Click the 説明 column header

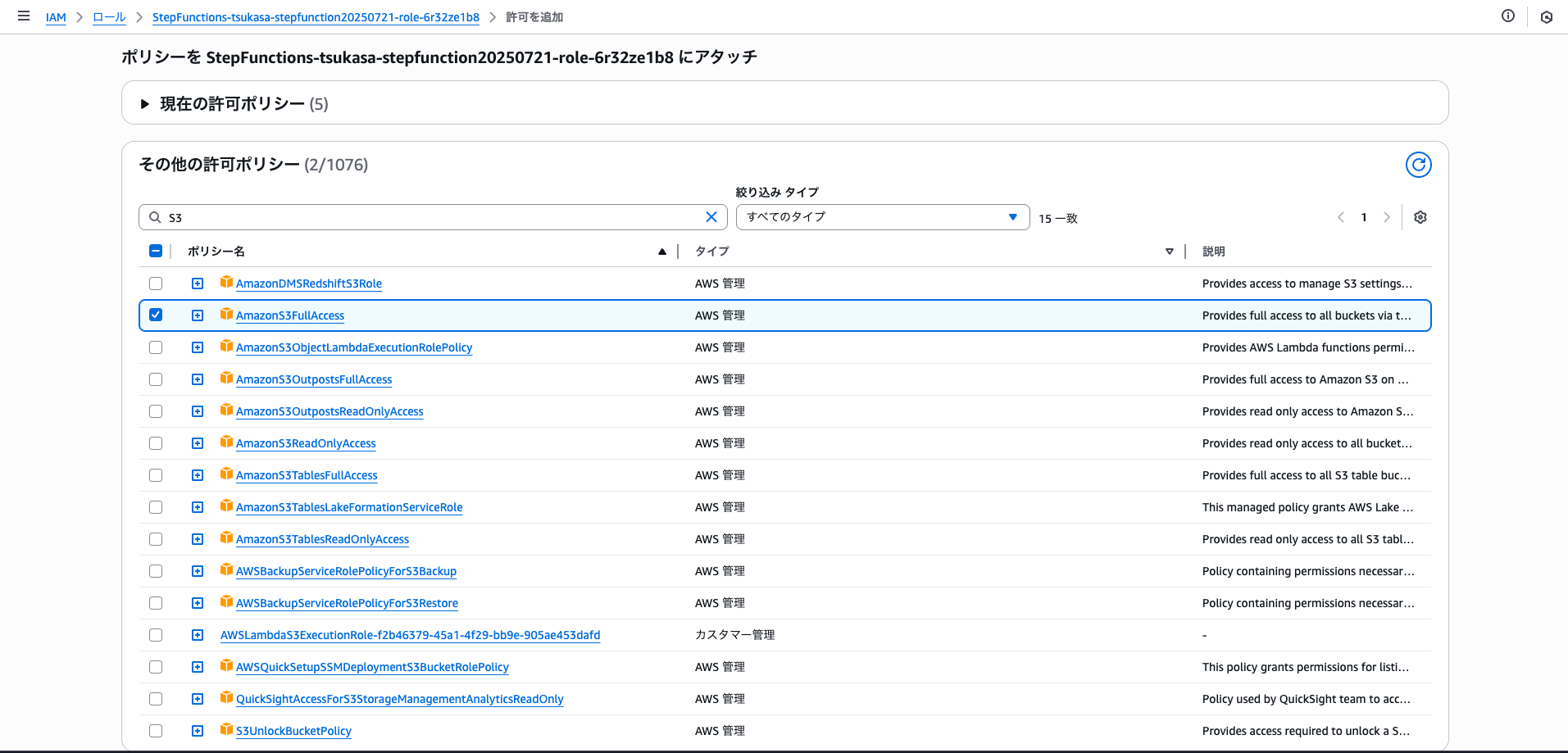1214,252
